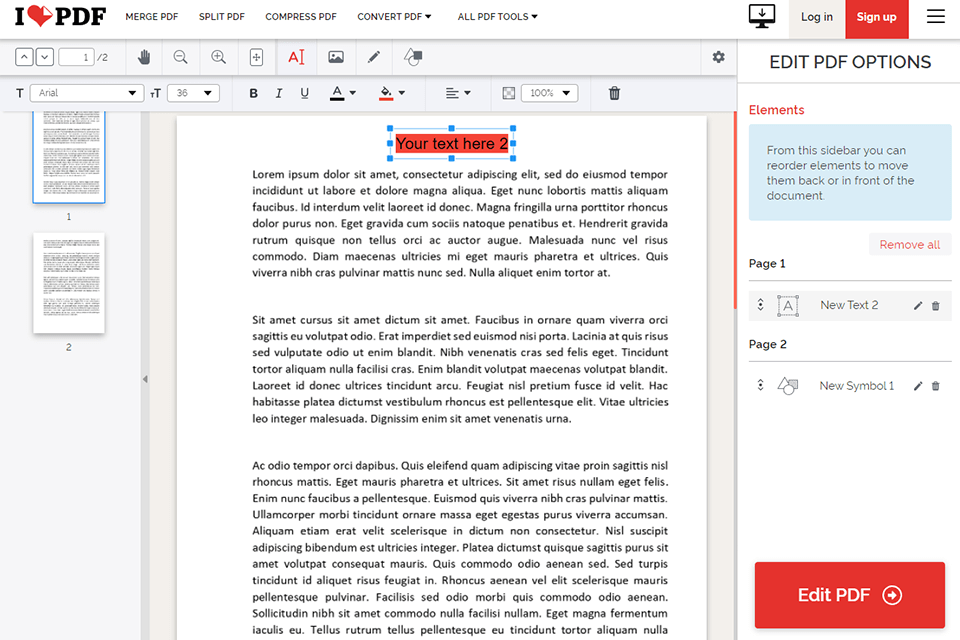Toggle underline formatting

[305, 93]
